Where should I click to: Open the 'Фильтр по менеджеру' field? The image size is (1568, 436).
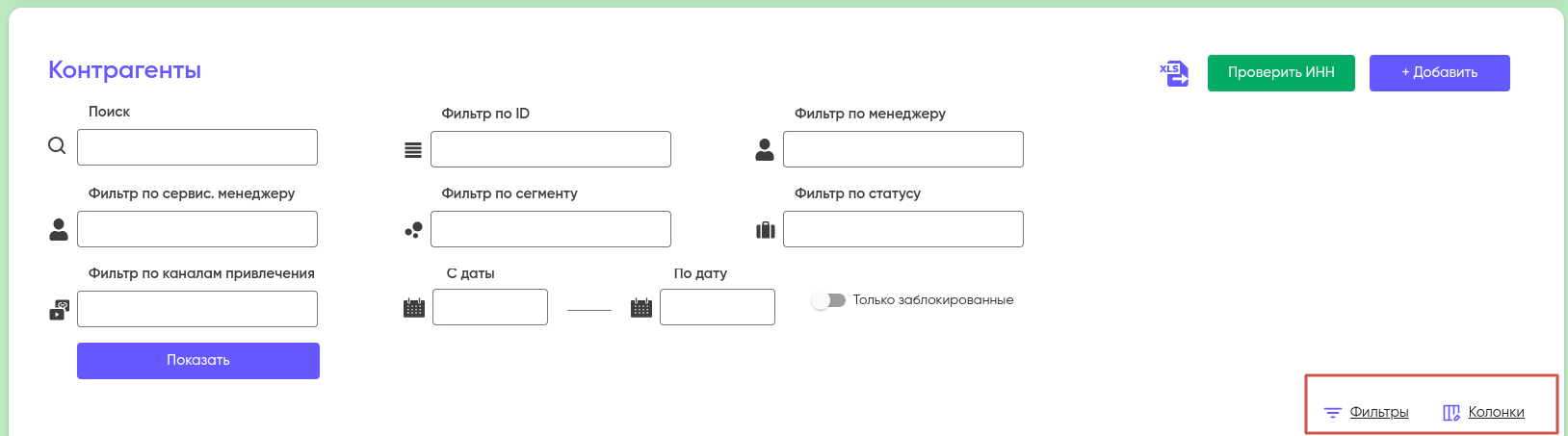tap(902, 149)
